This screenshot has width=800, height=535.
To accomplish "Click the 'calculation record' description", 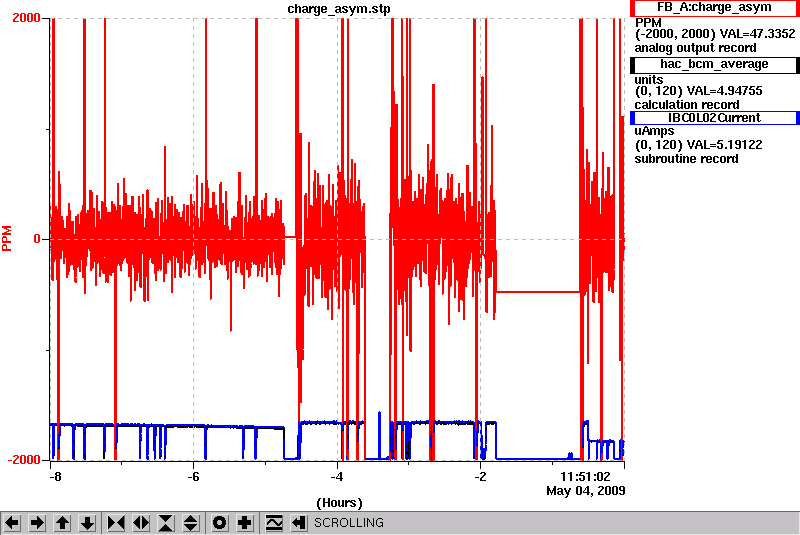I will [687, 105].
